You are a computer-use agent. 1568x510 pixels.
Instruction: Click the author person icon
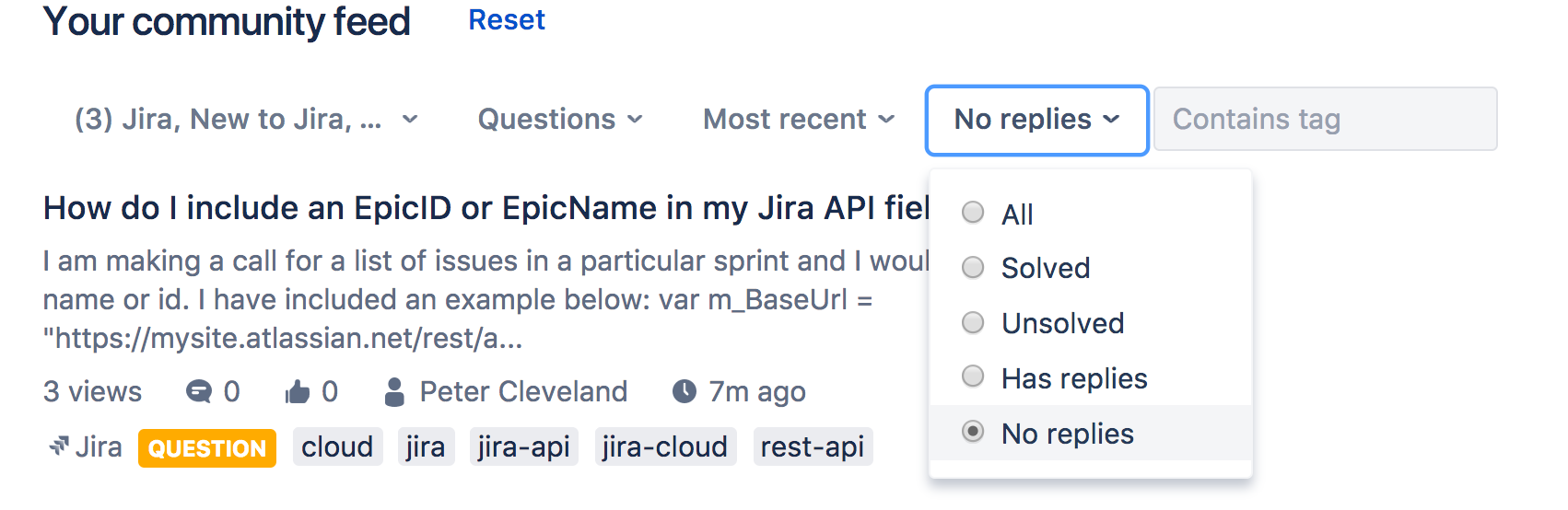tap(394, 392)
